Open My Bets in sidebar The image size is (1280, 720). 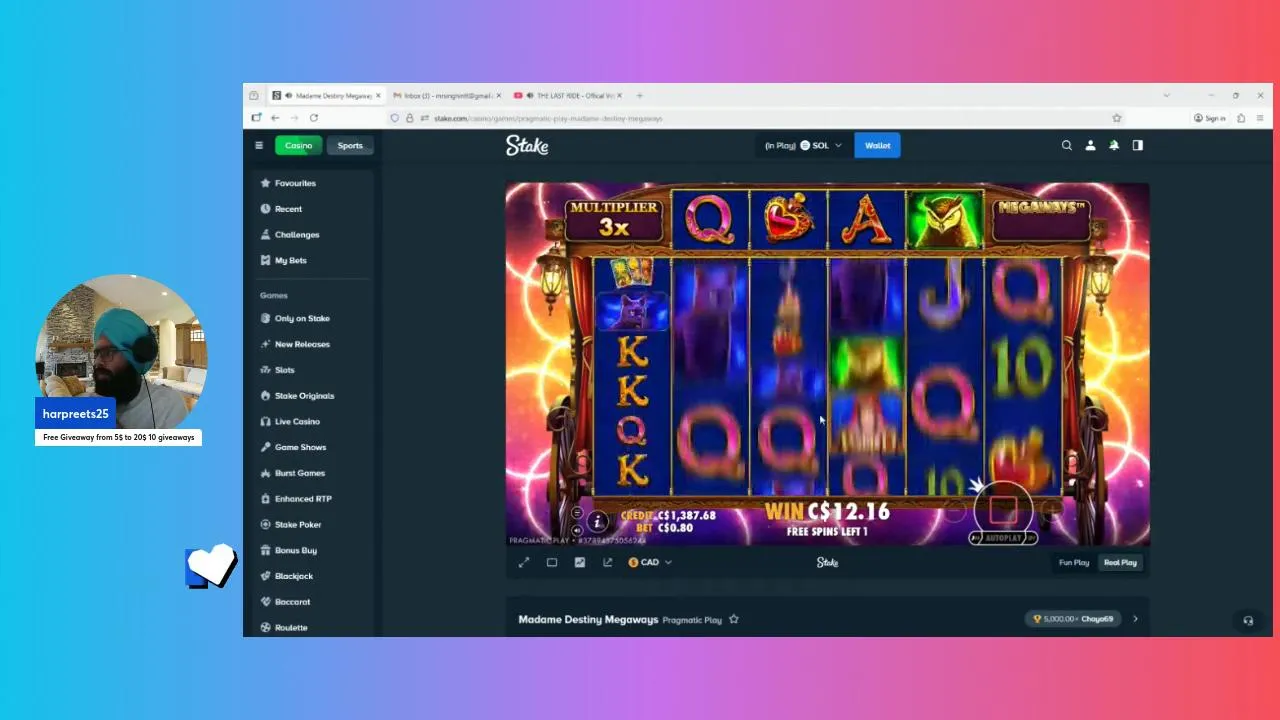(x=310, y=260)
